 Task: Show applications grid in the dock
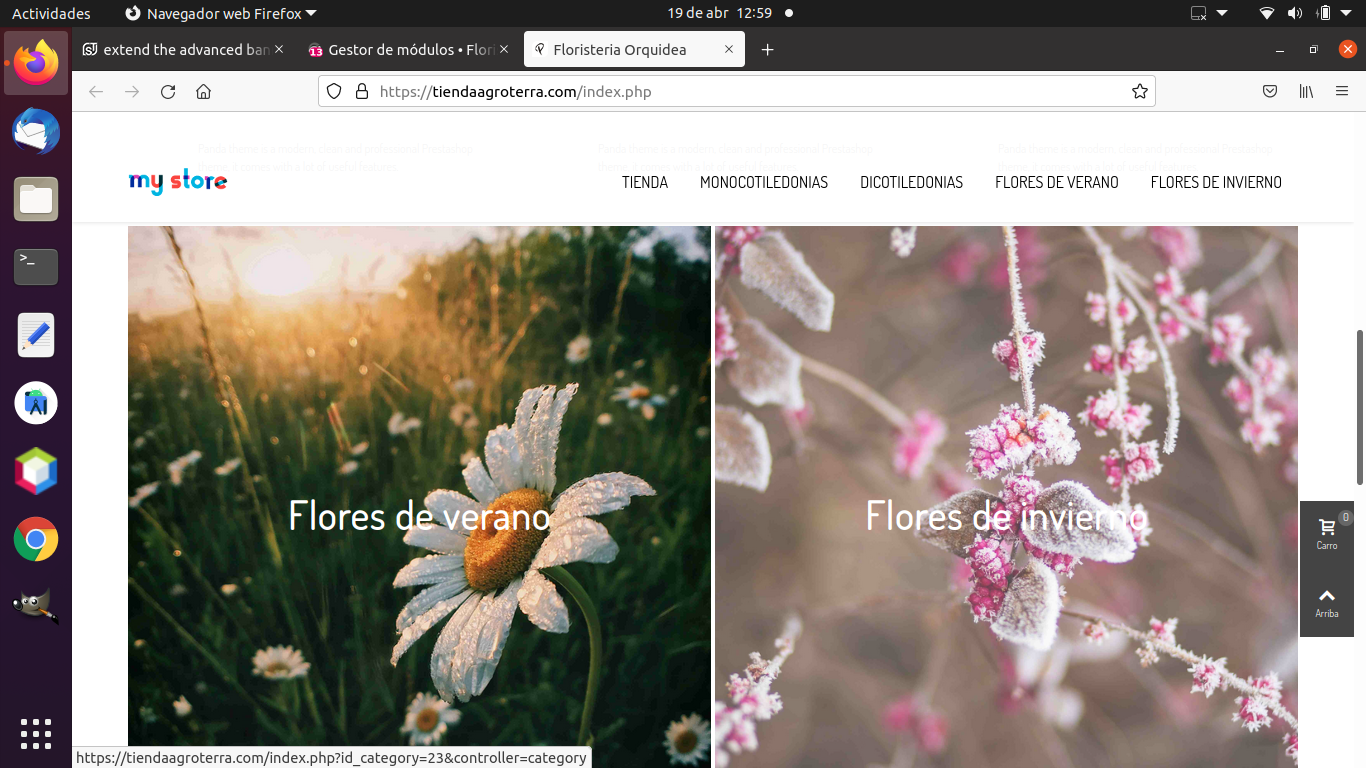[x=36, y=733]
